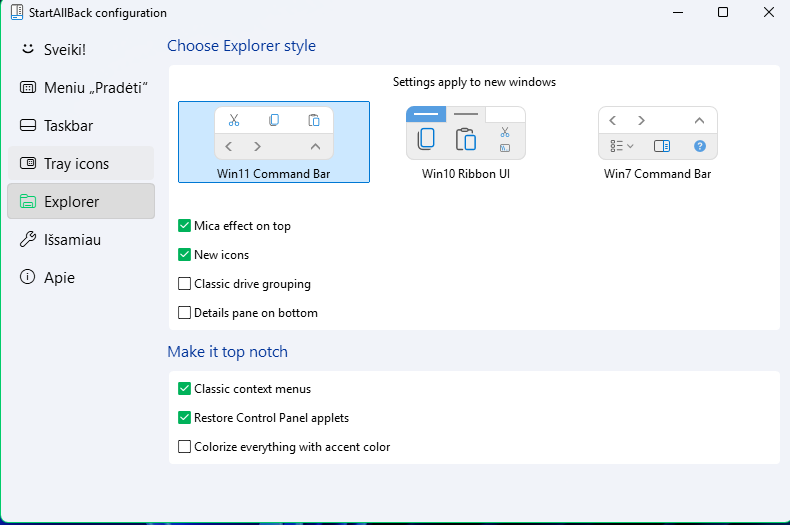790x525 pixels.
Task: Choose the Win11 Command Bar style
Action: pos(274,142)
